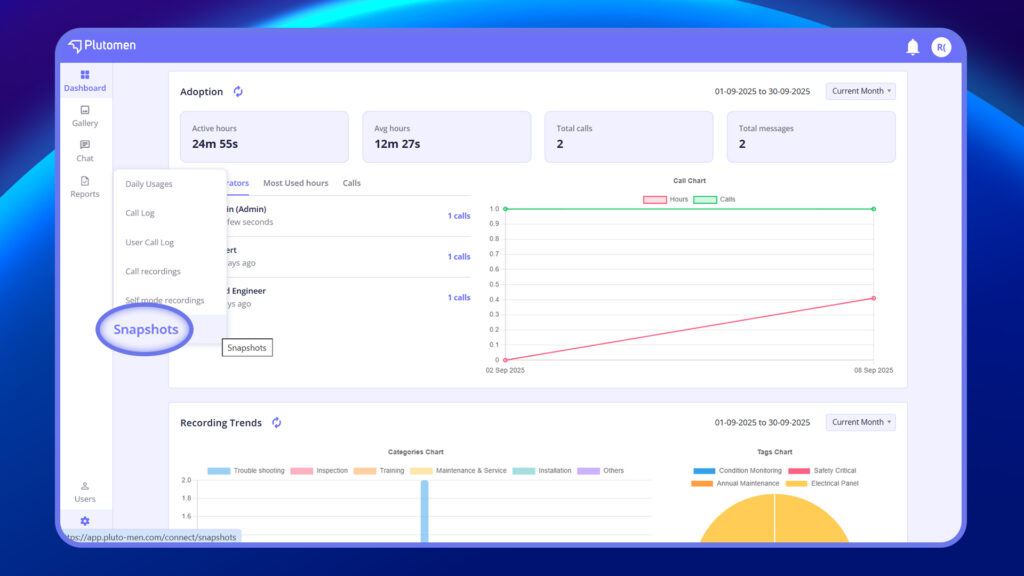Click Adoption date range 01-09-2025 to 30-09-2025
The width and height of the screenshot is (1024, 576).
pos(762,91)
